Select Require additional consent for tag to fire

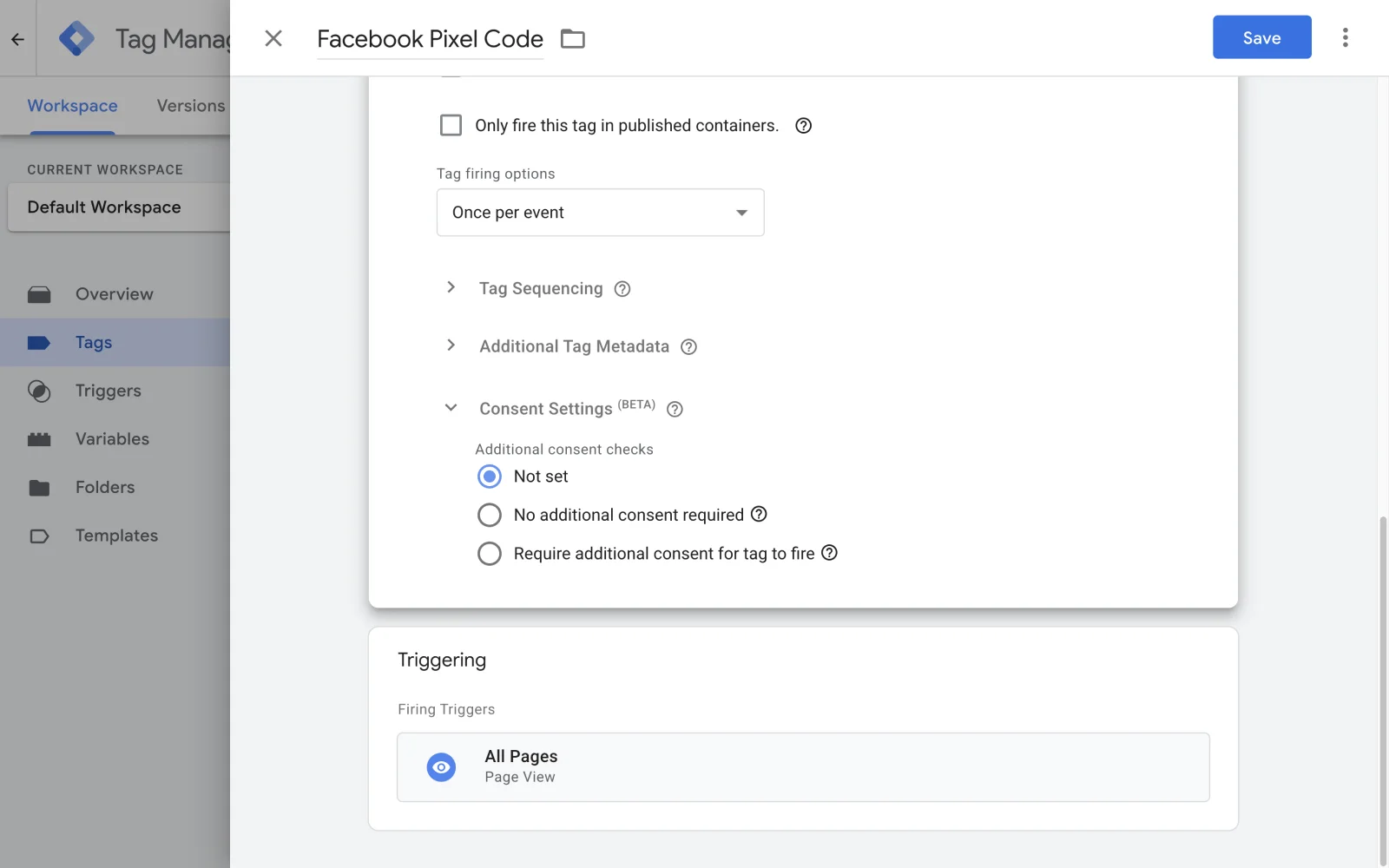[x=490, y=554]
